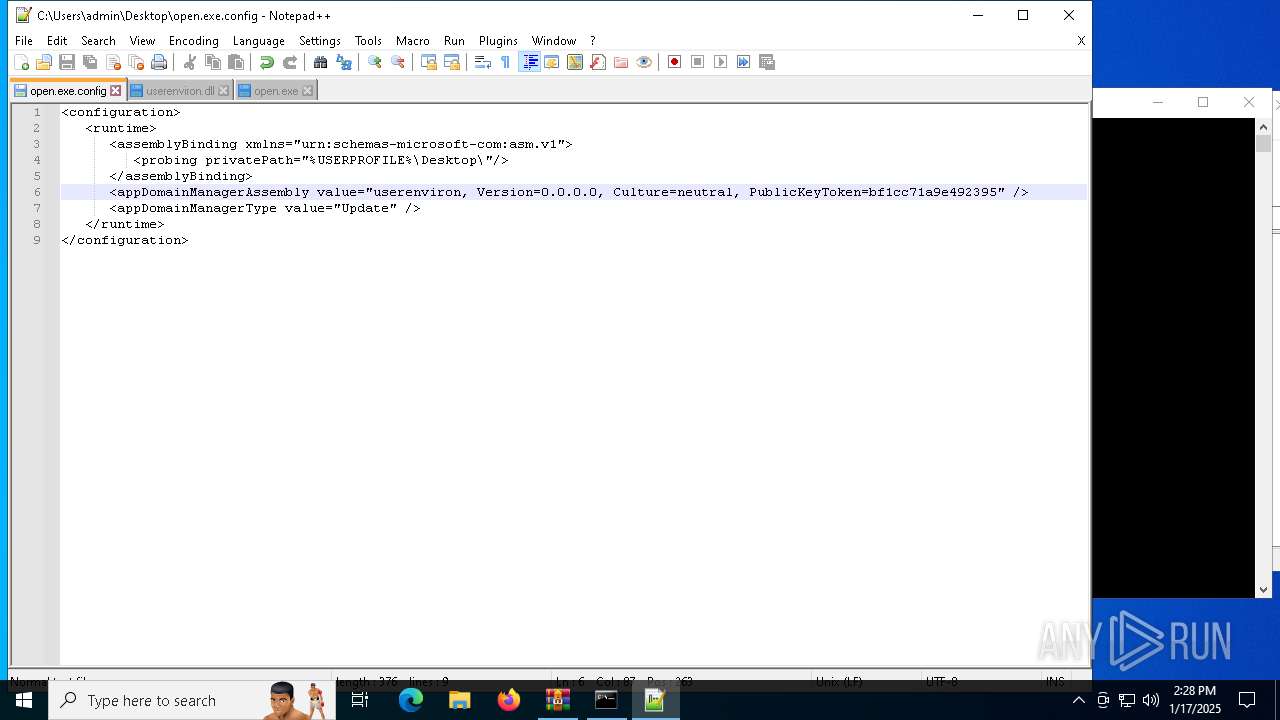1280x720 pixels.
Task: Stop macro recording square icon
Action: [x=698, y=62]
